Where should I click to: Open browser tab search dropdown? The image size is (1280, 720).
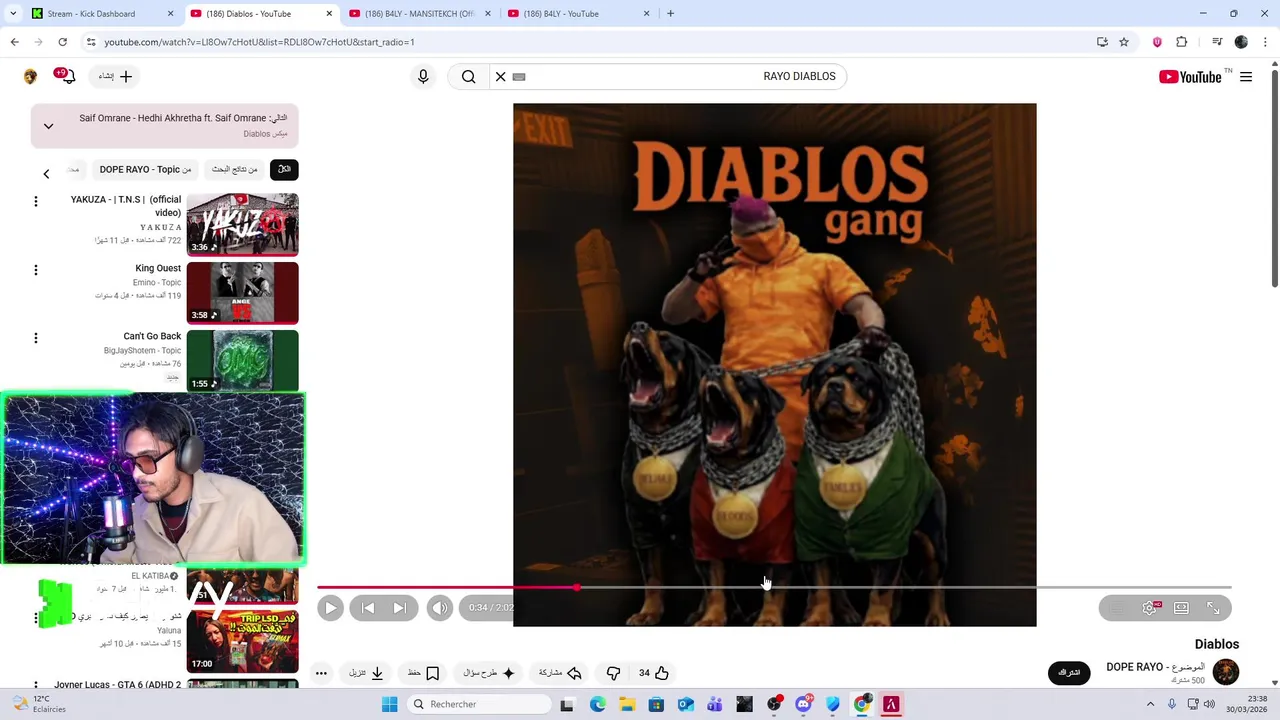click(12, 14)
